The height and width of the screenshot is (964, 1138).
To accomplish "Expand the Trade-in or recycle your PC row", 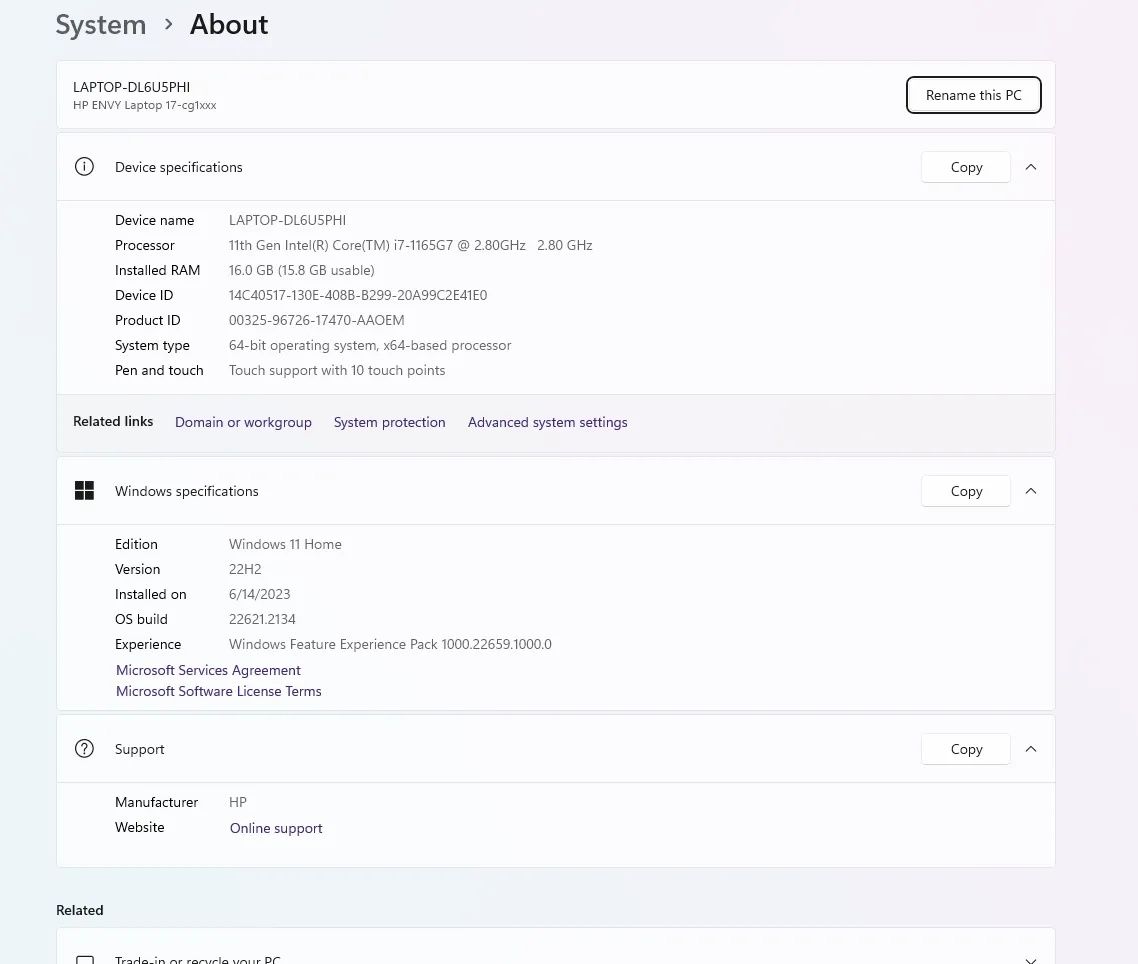I will point(1031,960).
